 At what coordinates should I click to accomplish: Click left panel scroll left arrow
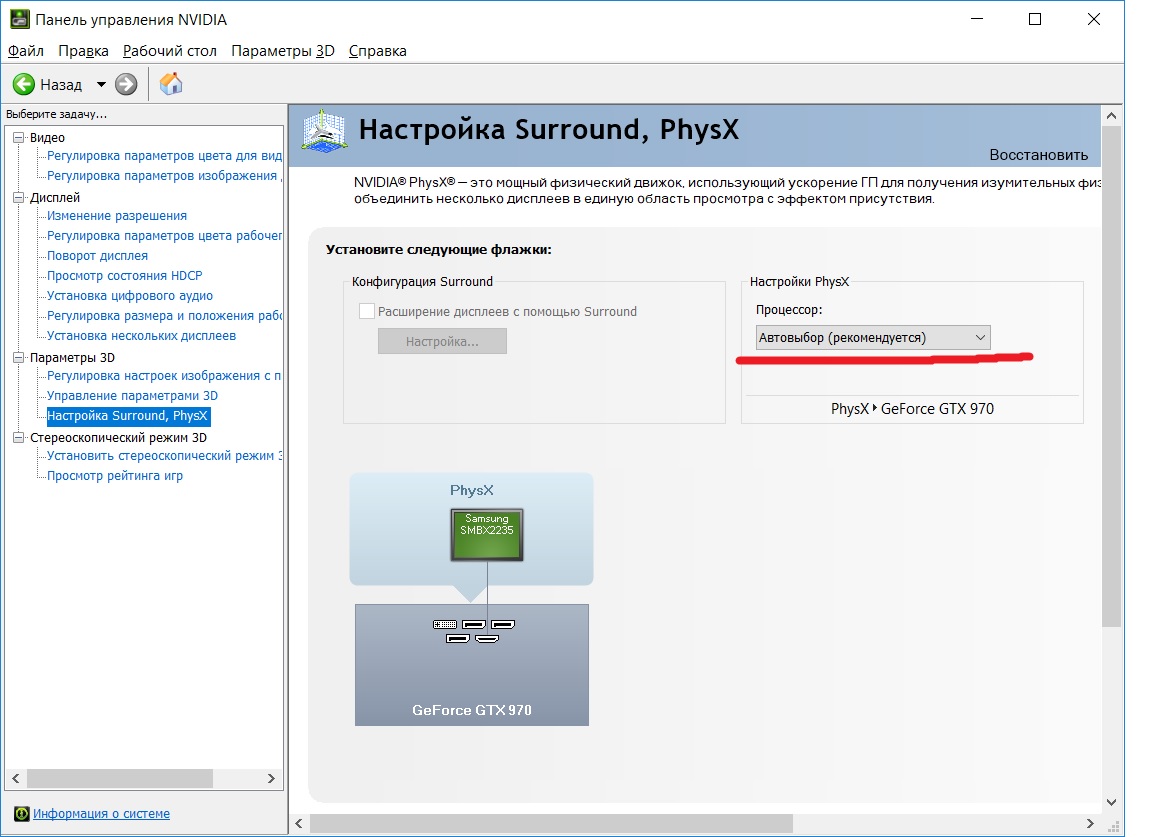pos(16,778)
